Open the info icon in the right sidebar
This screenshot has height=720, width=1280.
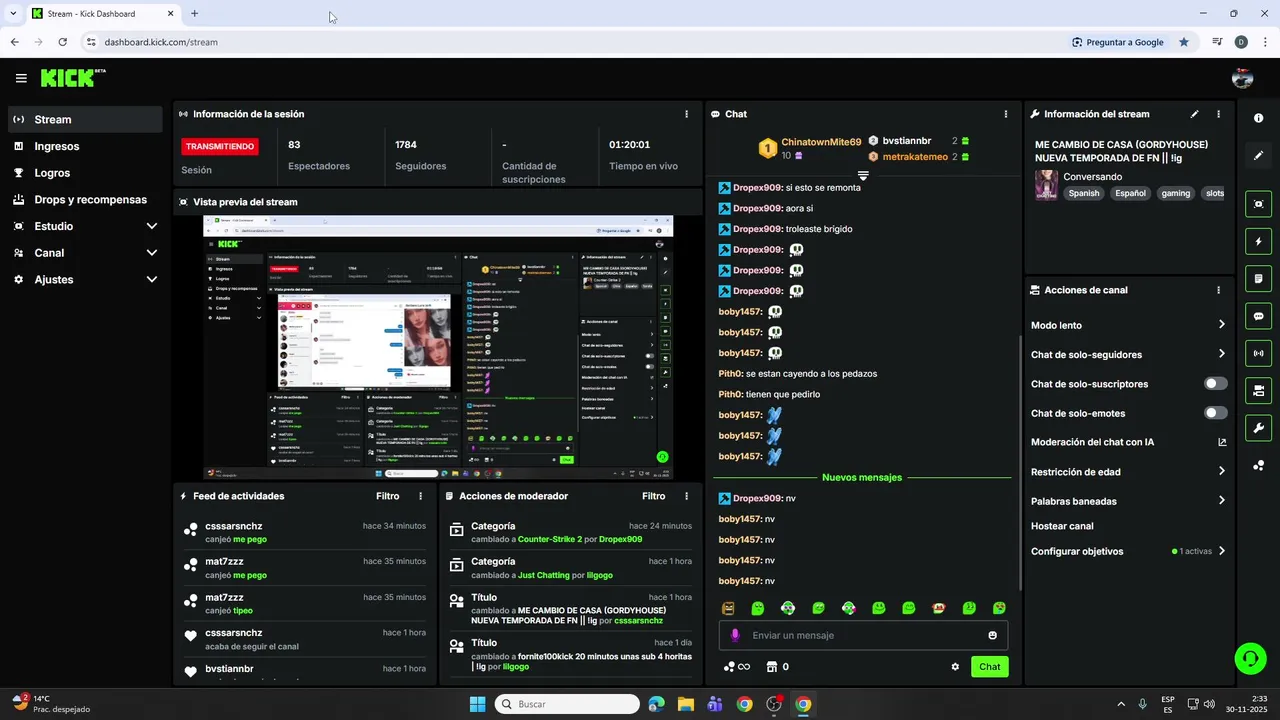pyautogui.click(x=1258, y=118)
